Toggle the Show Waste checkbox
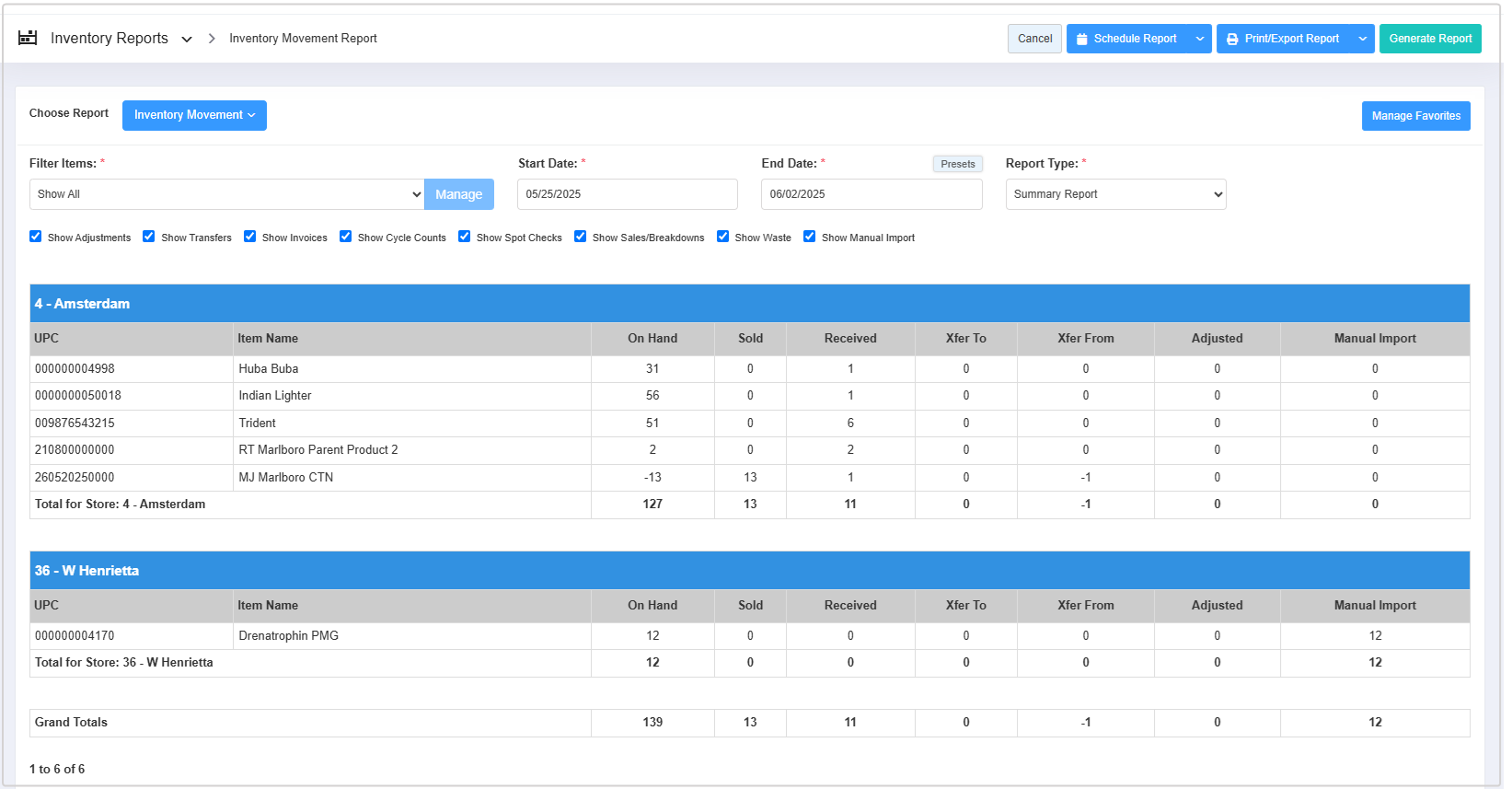The image size is (1512, 789). [723, 237]
